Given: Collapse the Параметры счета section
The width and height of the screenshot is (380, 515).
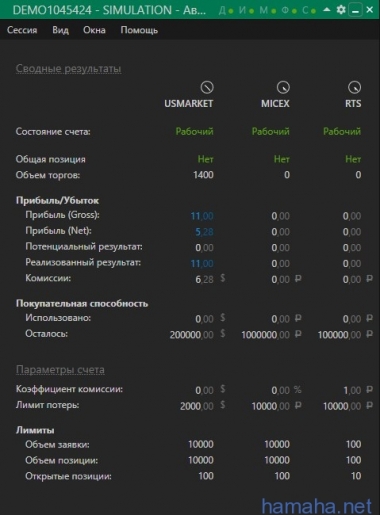Looking at the screenshot, I should point(60,370).
